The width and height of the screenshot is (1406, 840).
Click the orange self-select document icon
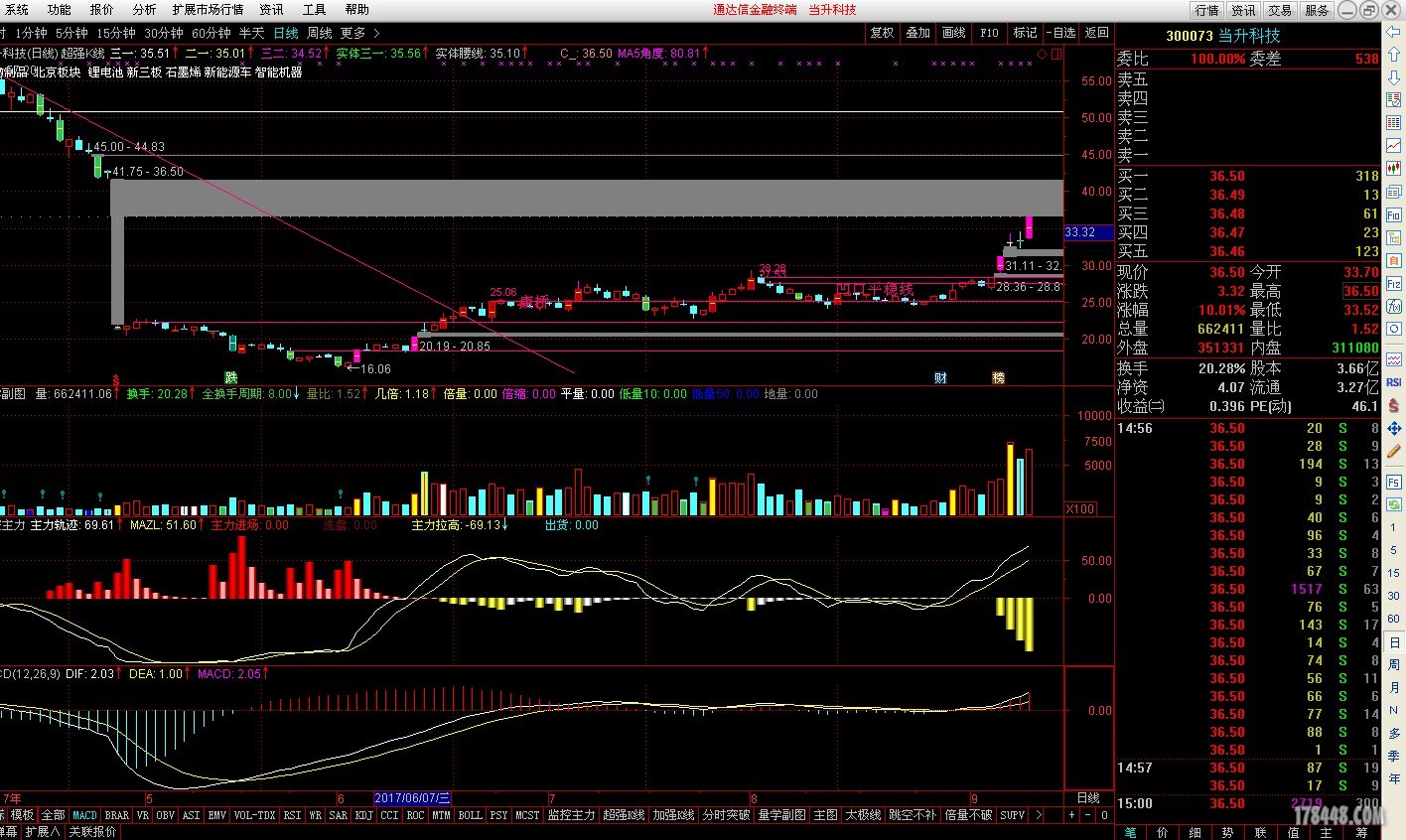1394,260
